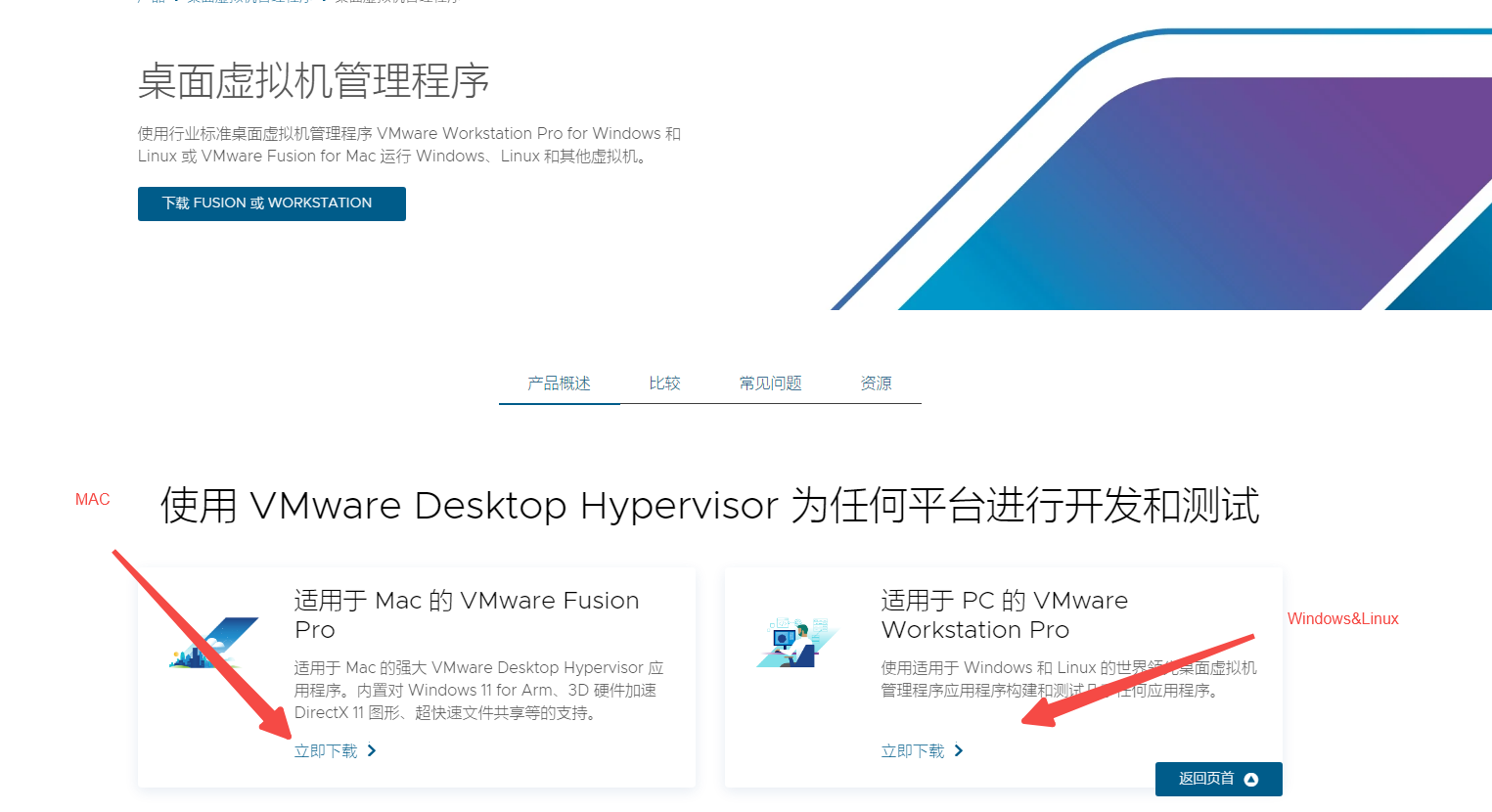This screenshot has height=812, width=1492.
Task: Click the Workstation Pro description paragraph
Action: (1068, 679)
